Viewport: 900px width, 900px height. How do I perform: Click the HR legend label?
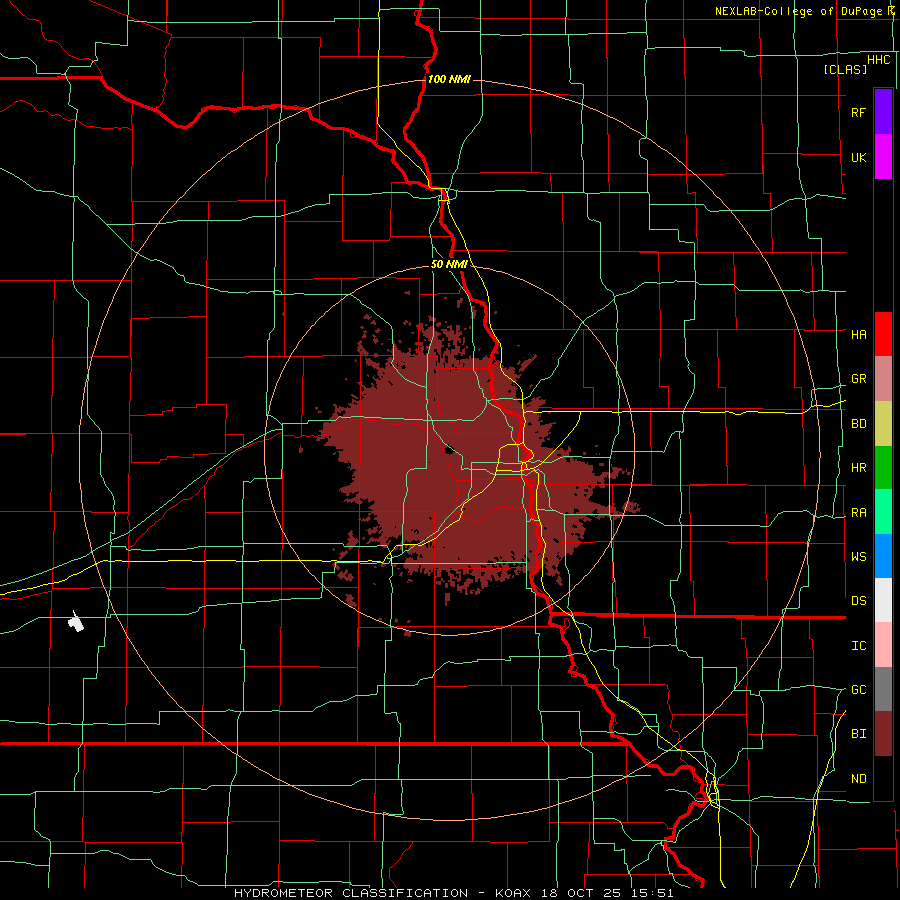pyautogui.click(x=858, y=468)
